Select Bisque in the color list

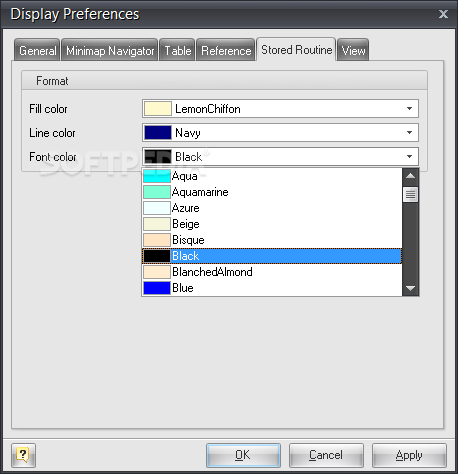click(x=272, y=240)
